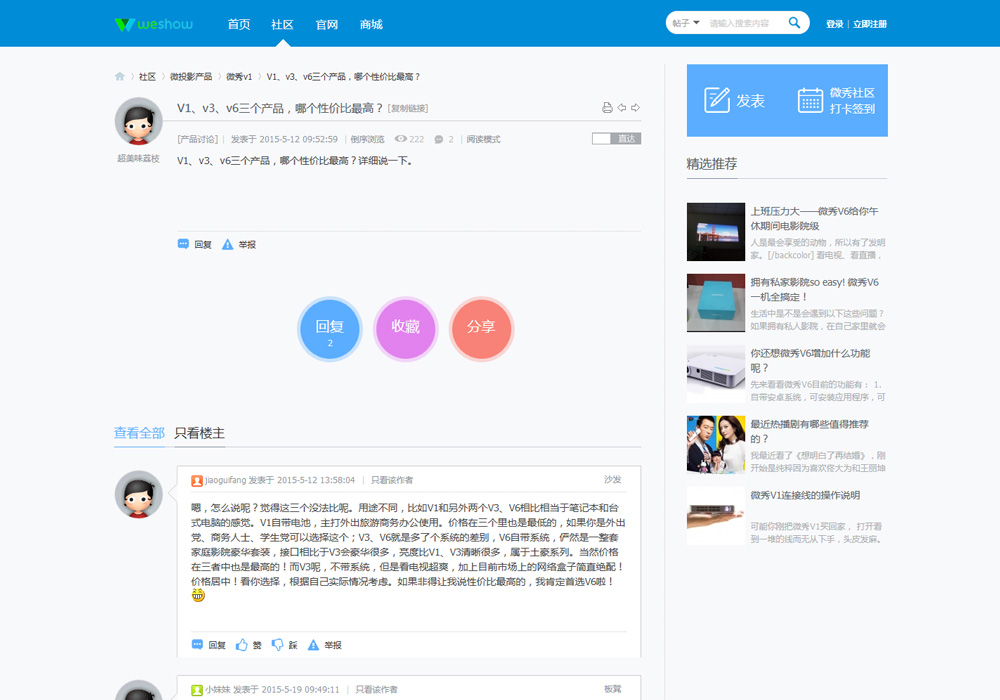
Task: Open the 帖子 search type dropdown
Action: coord(686,23)
